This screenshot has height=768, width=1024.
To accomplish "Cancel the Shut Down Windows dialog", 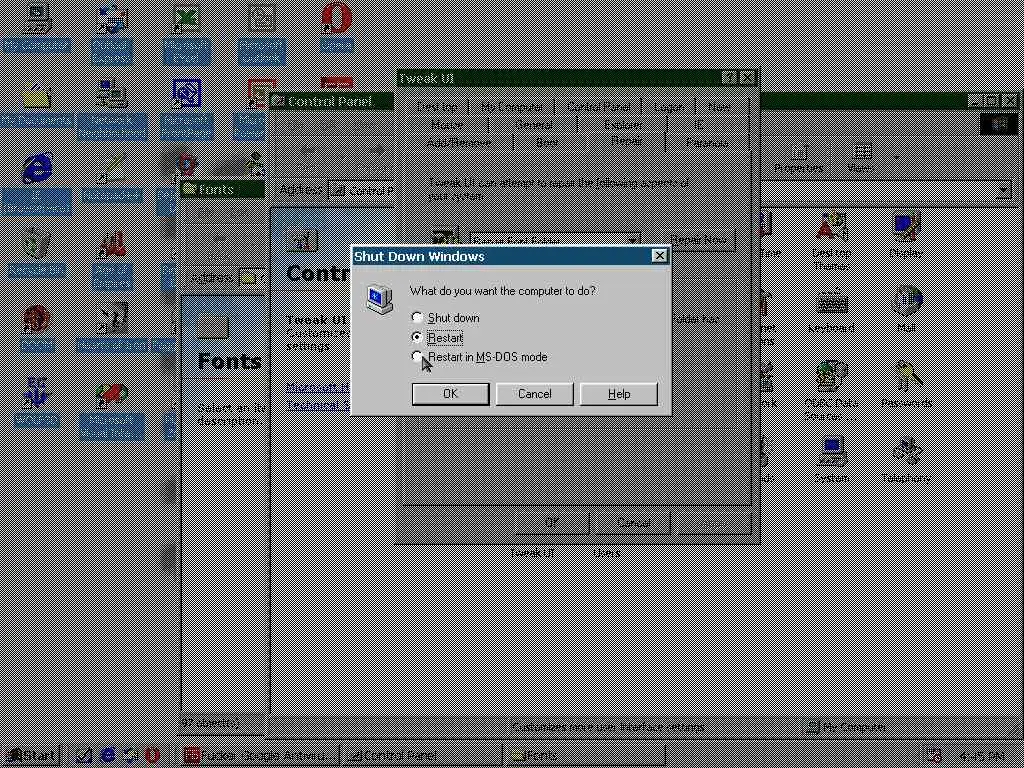I will point(534,394).
